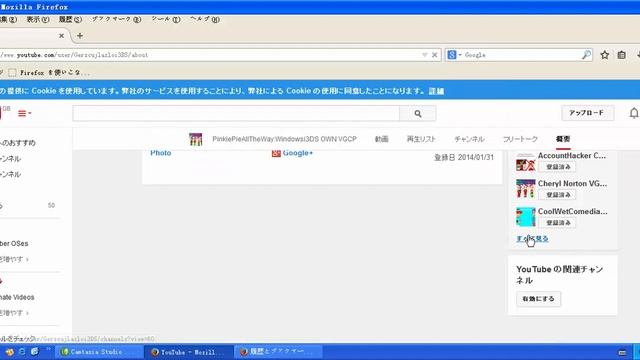Open Google search engine dropdown
The width and height of the screenshot is (640, 360).
point(453,55)
